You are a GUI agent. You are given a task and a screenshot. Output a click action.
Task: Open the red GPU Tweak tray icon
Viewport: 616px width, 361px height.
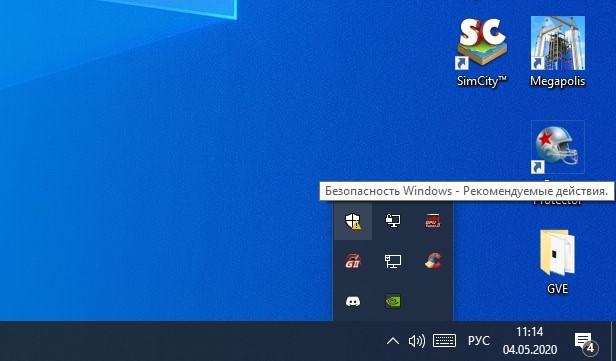(433, 221)
